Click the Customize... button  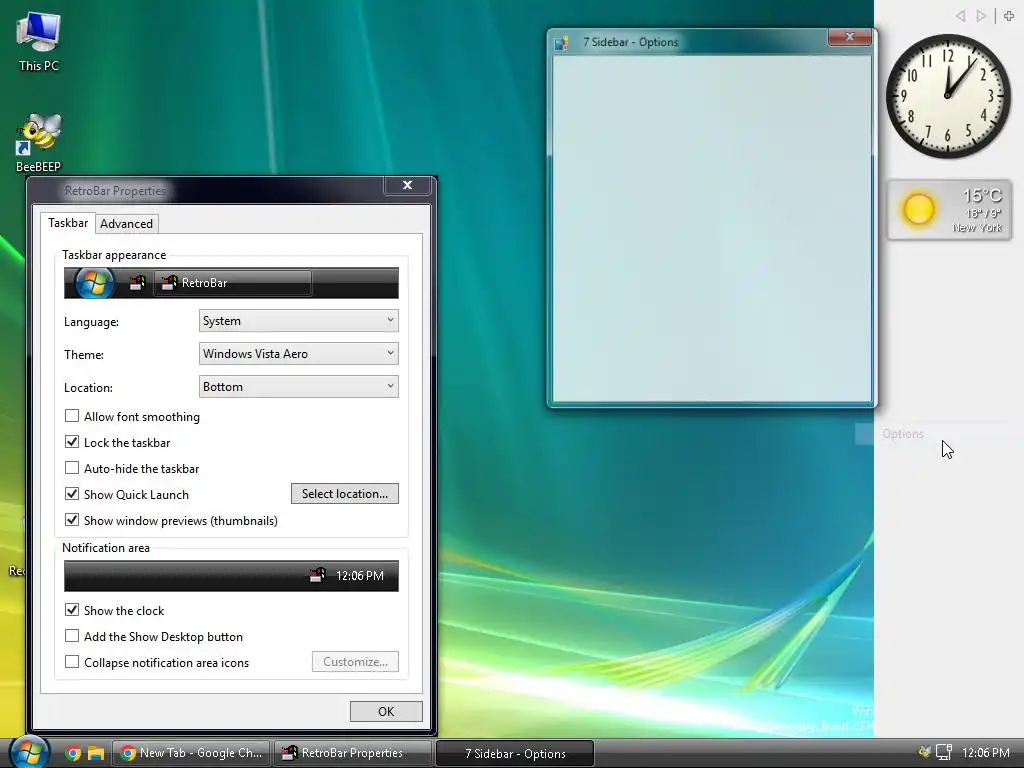pyautogui.click(x=355, y=662)
